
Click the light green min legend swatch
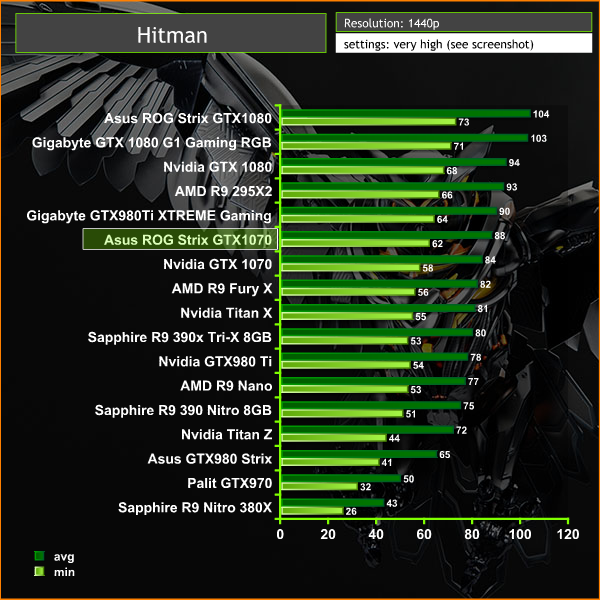pos(39,572)
